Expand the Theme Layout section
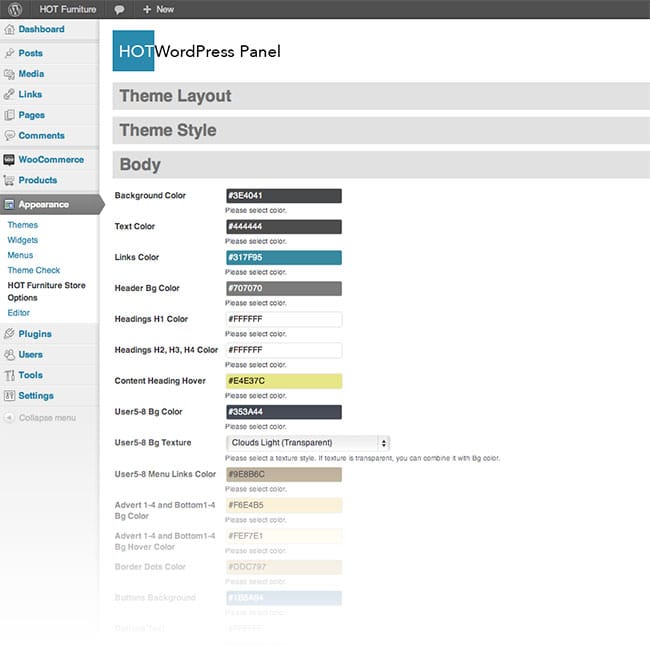This screenshot has width=650, height=650. (380, 96)
